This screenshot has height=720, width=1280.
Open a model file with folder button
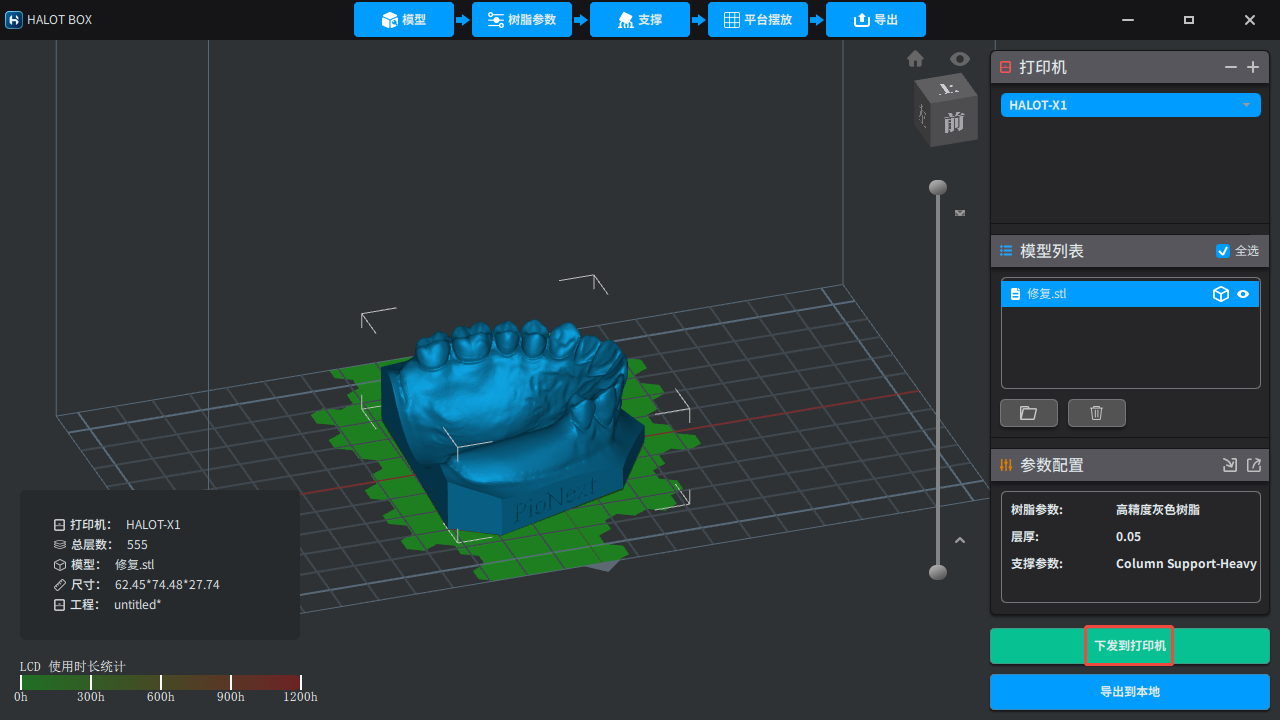[1029, 413]
